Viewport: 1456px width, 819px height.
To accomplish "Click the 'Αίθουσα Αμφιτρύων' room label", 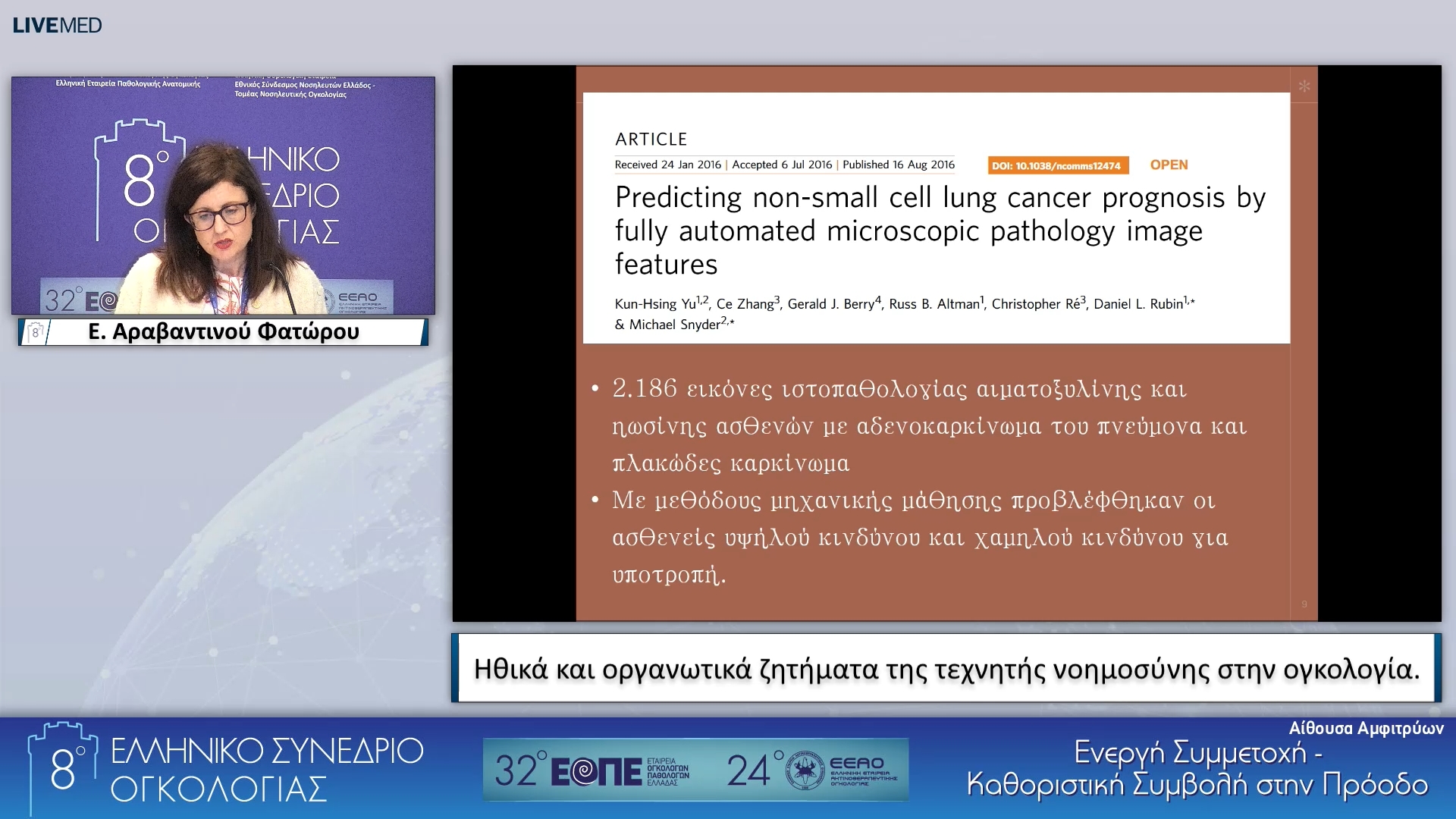I will point(1367,729).
